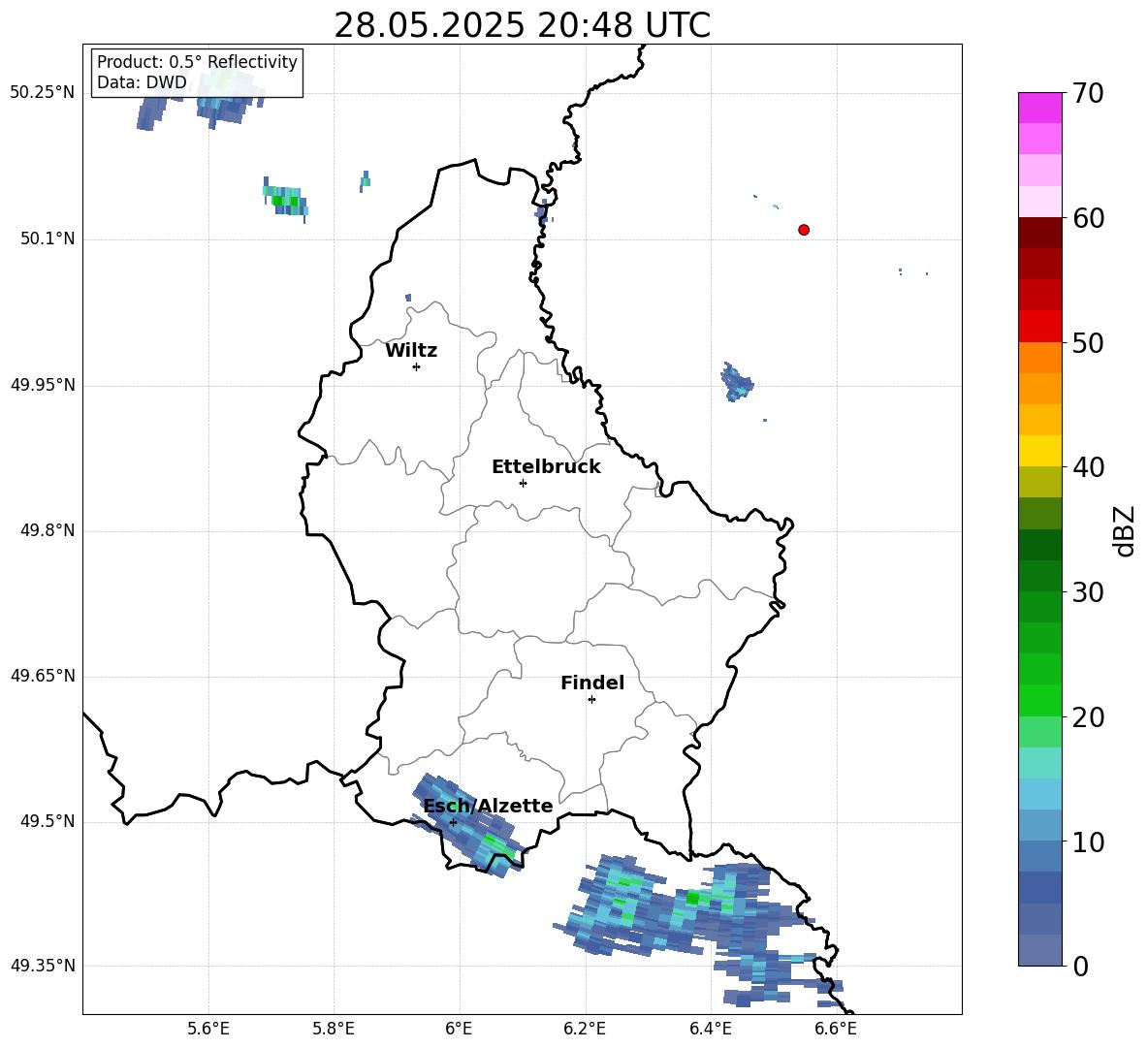This screenshot has height=1048, width=1148.
Task: Pick the yellow colorbar swatch above 40
Action: 1040,451
